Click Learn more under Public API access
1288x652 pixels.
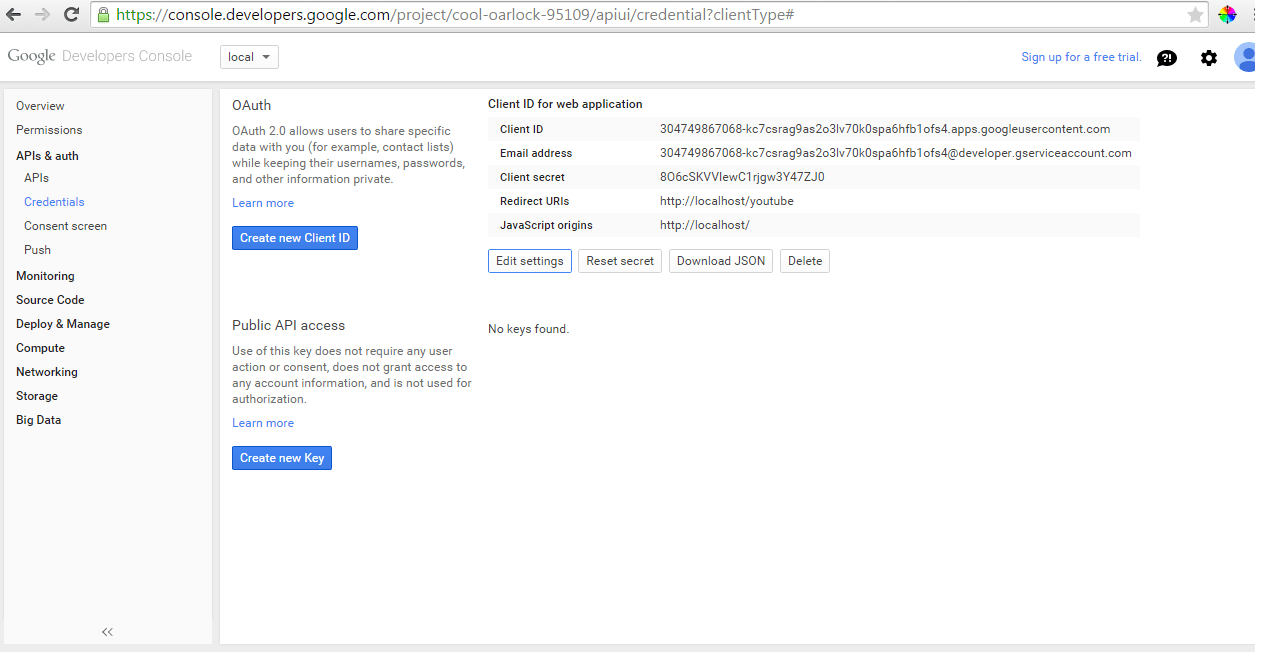click(x=263, y=423)
